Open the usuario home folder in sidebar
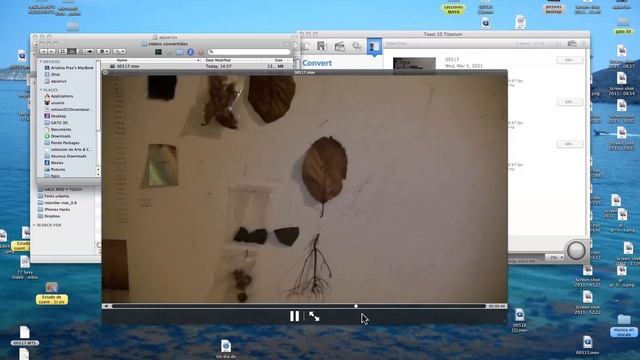 (54, 103)
